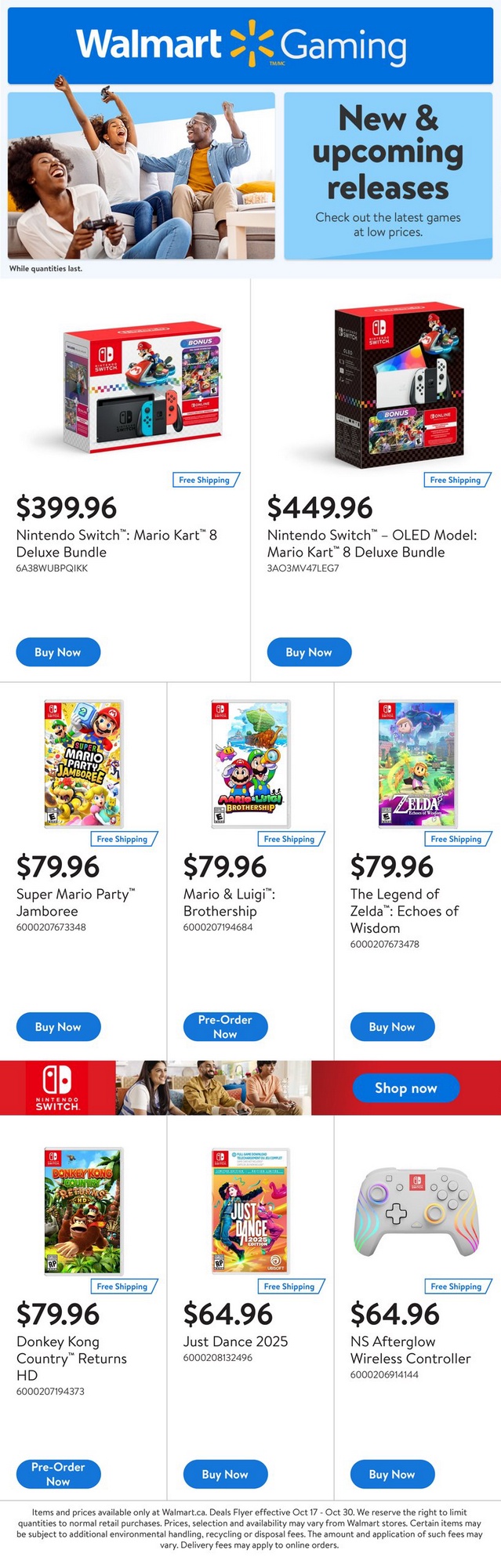
Task: Buy Now for Just Dance 2025
Action: coord(225,1475)
